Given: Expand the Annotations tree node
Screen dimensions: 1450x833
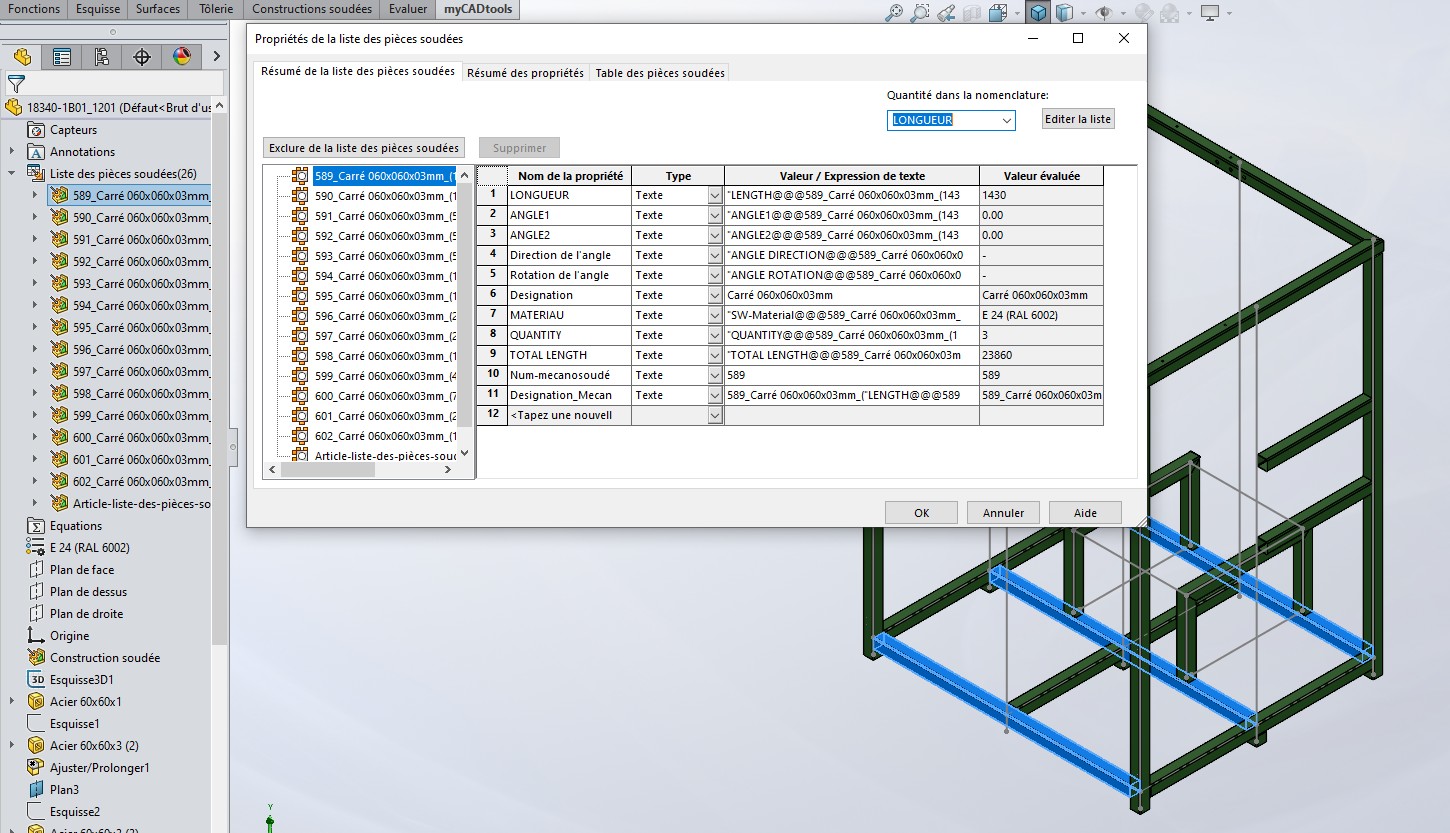Looking at the screenshot, I should coord(12,152).
